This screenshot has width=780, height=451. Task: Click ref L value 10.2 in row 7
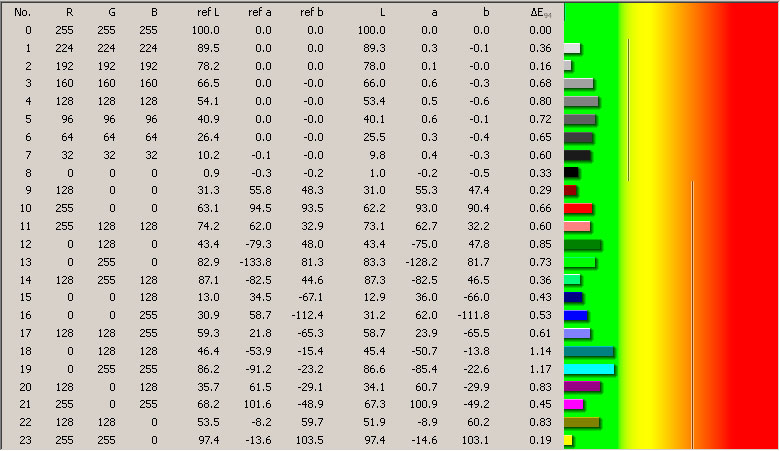tap(208, 155)
